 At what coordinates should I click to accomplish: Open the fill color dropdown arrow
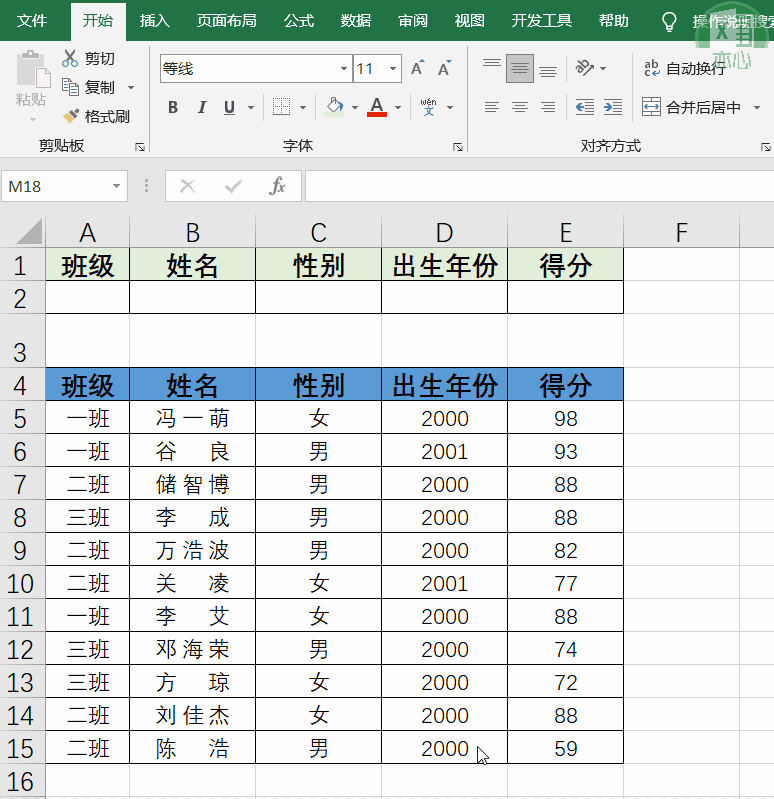point(355,108)
